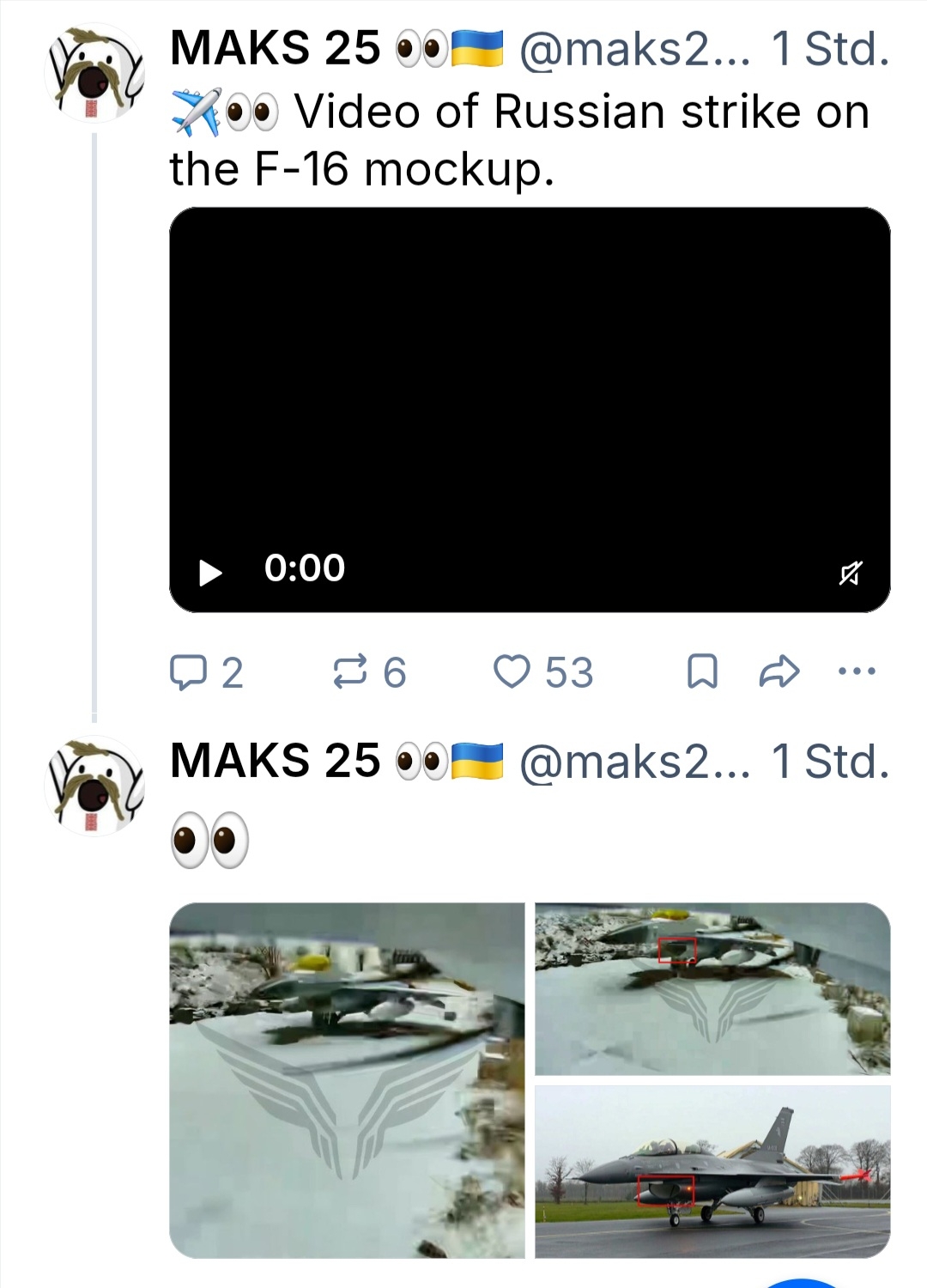
Task: Open second post timestamp 1 Std.
Action: click(829, 762)
